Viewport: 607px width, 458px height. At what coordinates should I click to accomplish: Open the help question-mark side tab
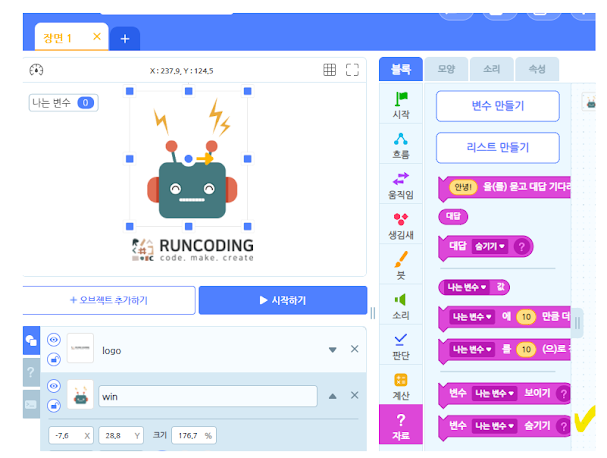(31, 372)
